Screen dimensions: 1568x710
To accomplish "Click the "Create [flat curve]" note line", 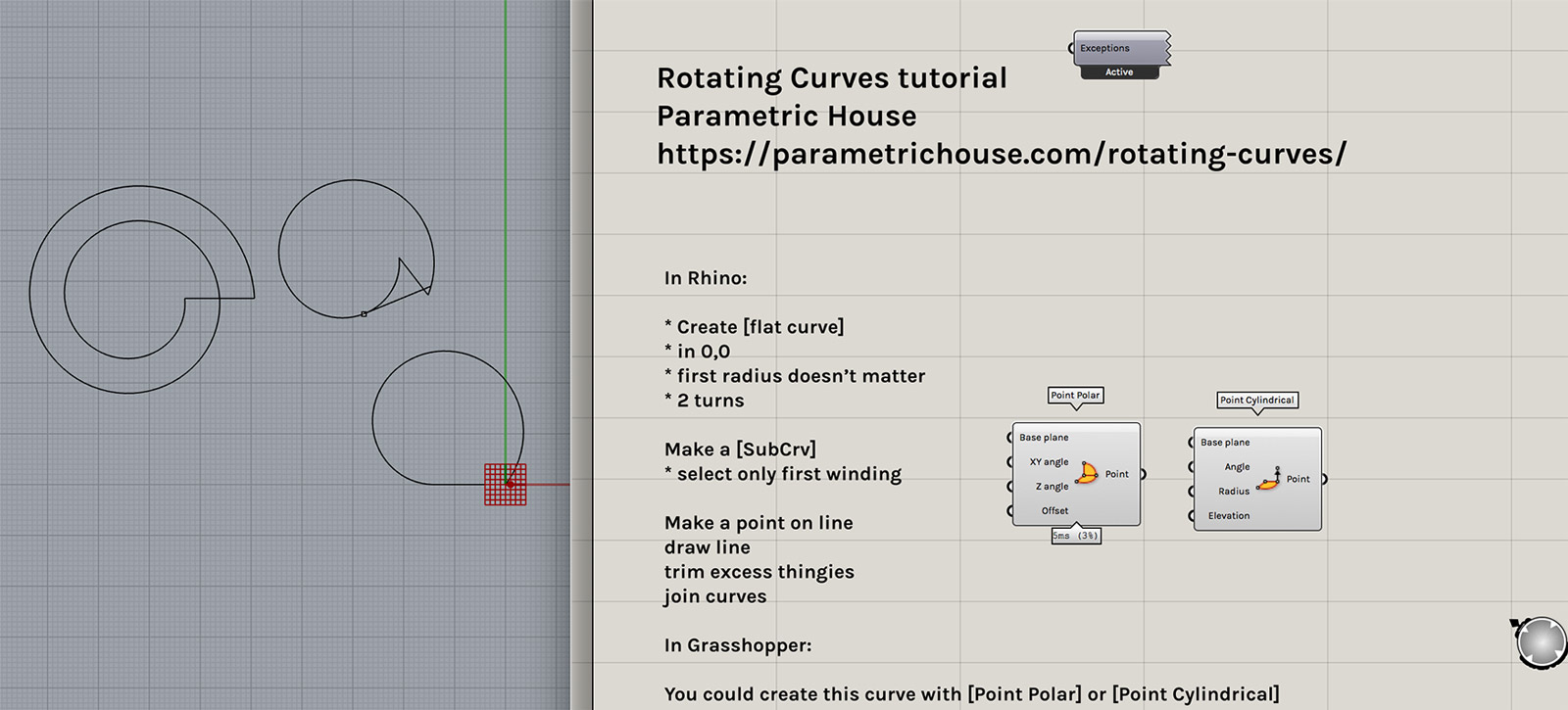I will 755,327.
